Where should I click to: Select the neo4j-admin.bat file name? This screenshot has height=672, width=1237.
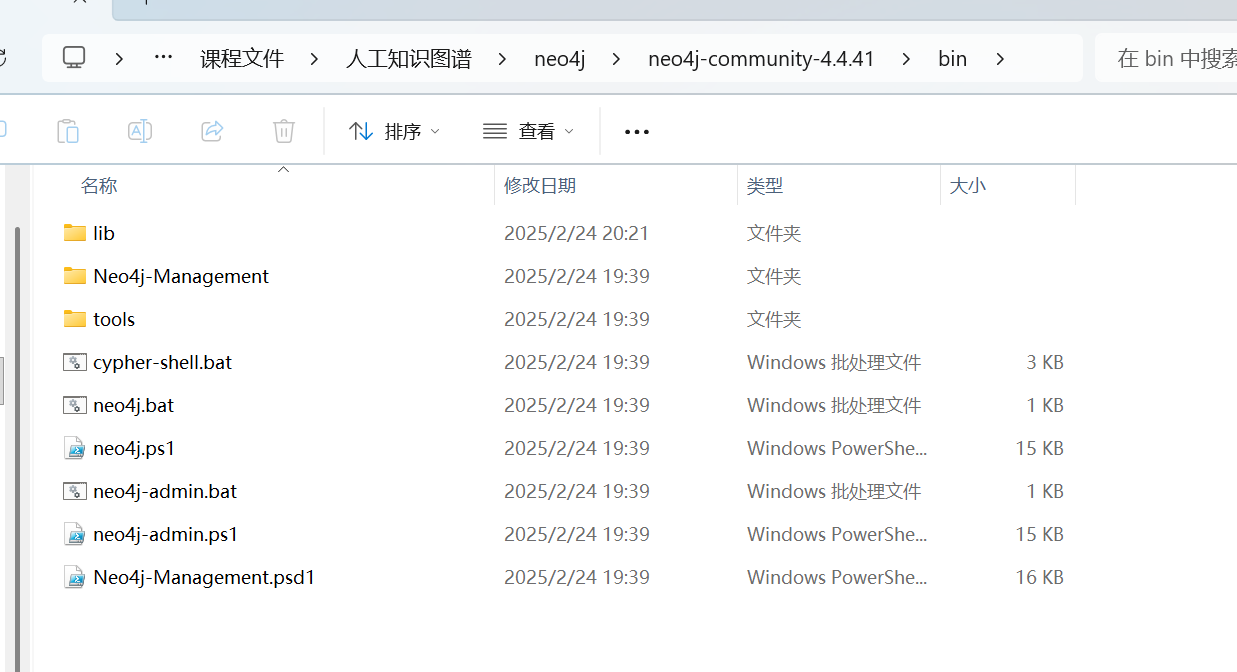(x=165, y=491)
